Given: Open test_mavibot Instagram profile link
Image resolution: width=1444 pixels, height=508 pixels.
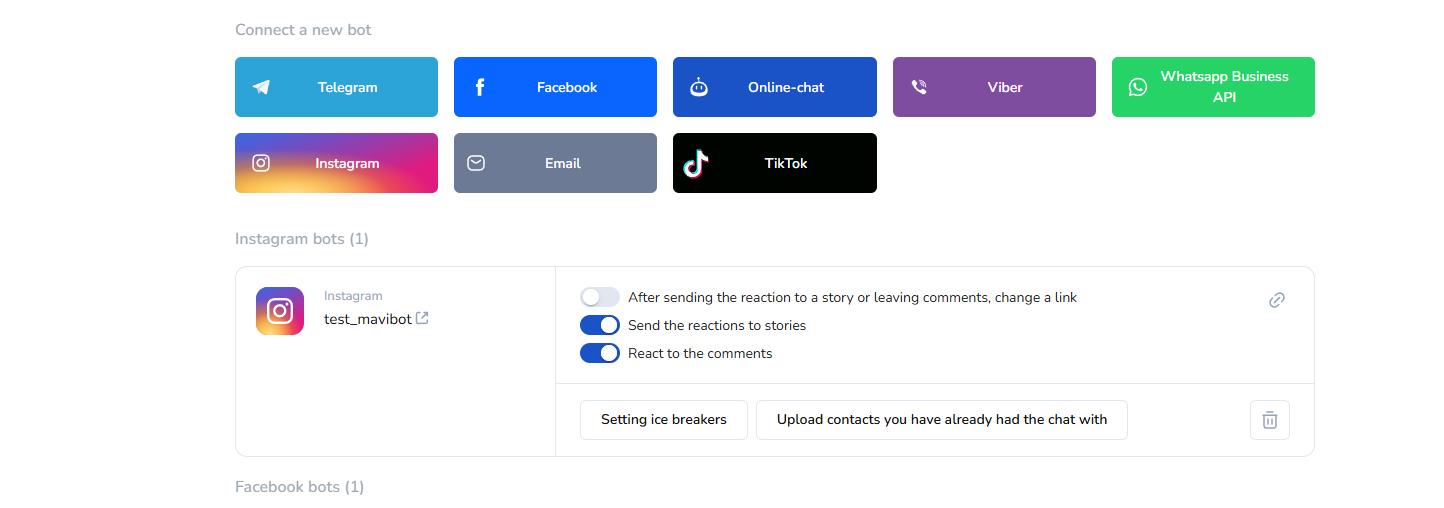Looking at the screenshot, I should tap(368, 319).
